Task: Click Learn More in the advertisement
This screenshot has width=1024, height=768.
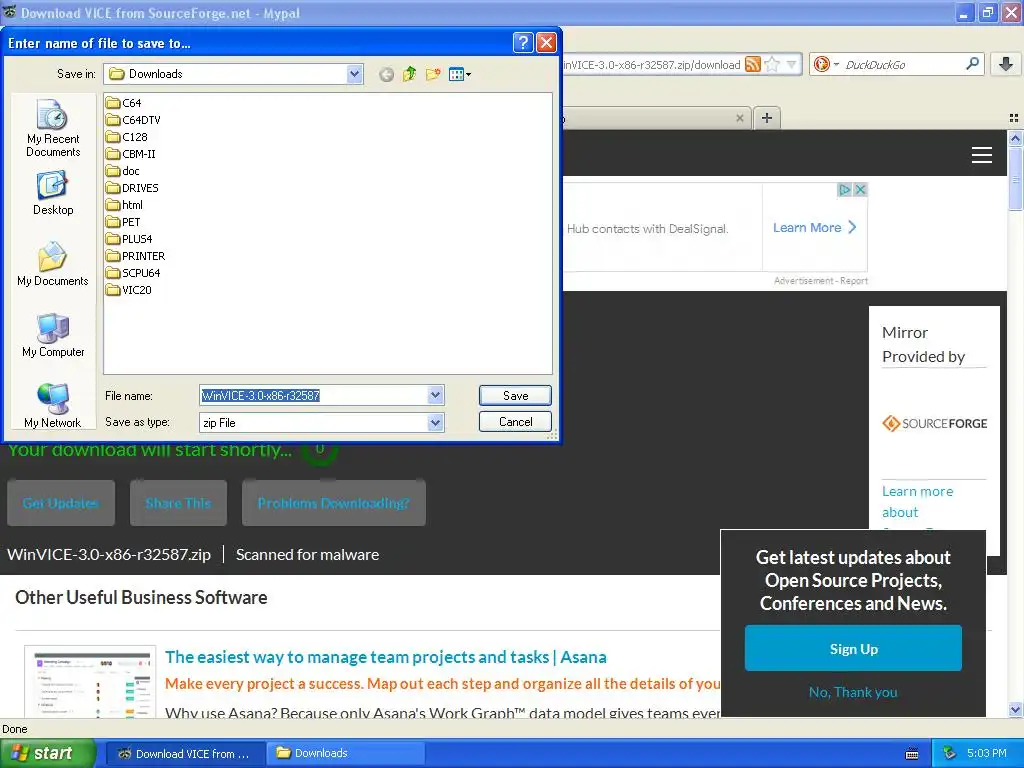Action: 814,227
